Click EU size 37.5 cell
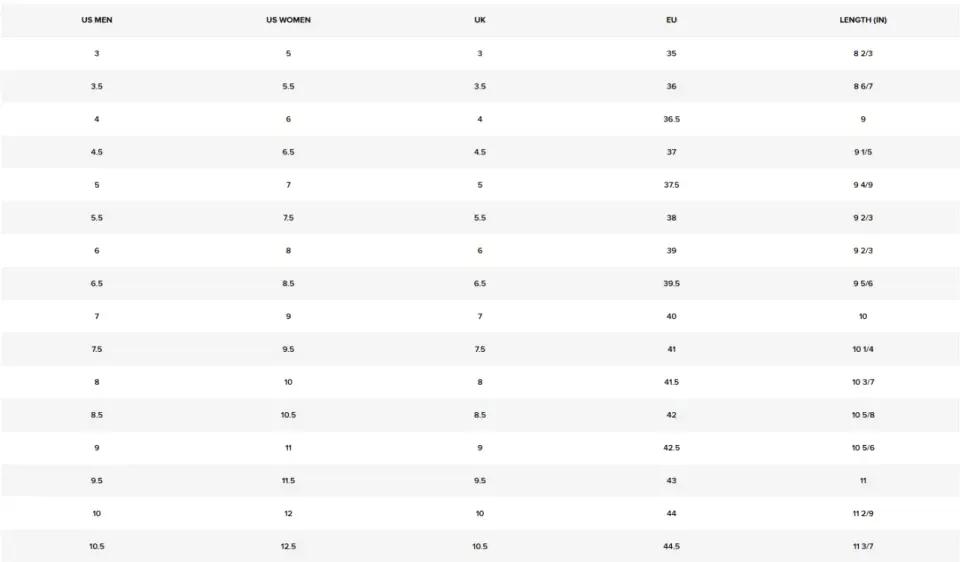 pos(672,185)
